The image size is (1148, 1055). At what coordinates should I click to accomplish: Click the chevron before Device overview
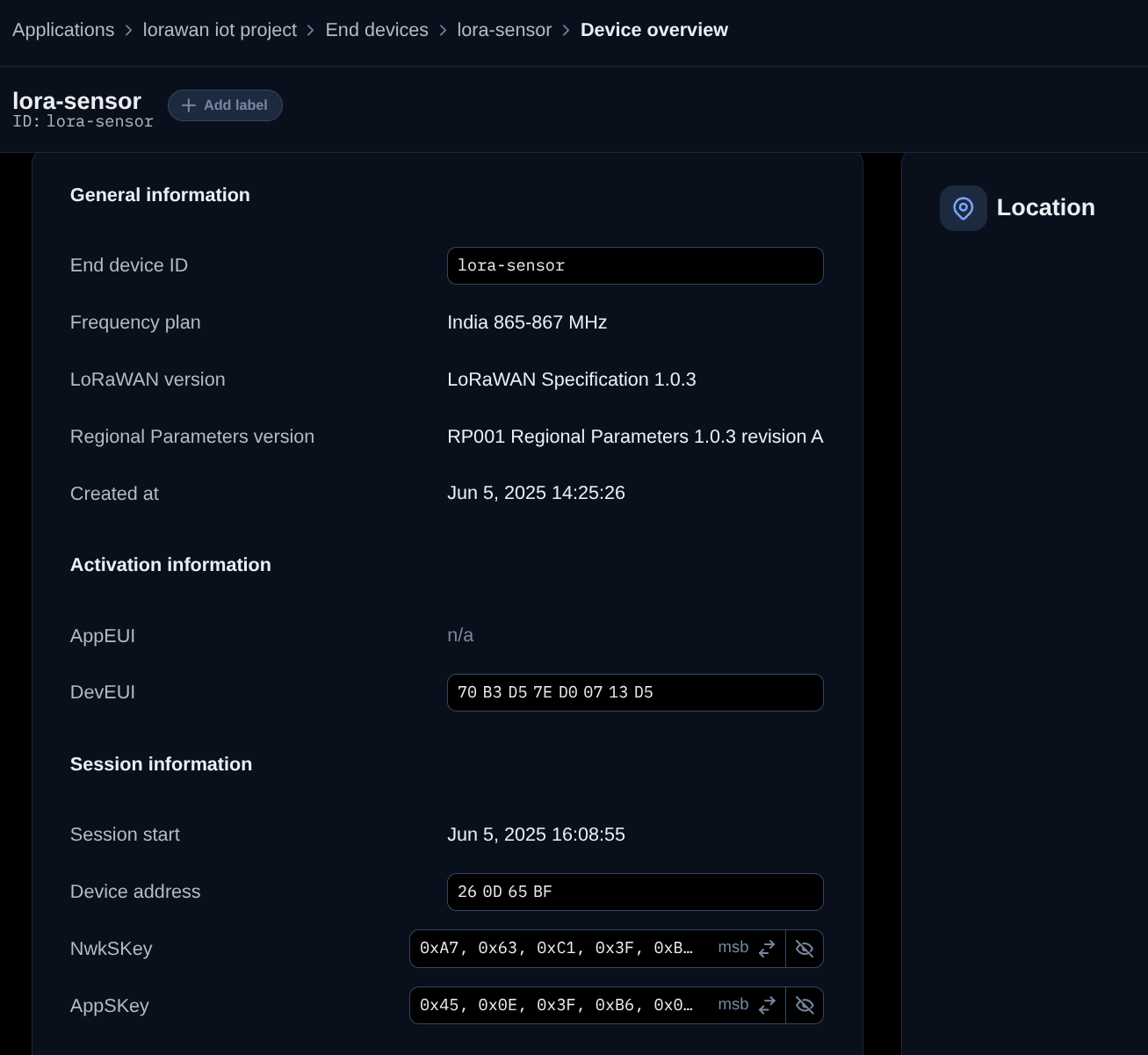point(566,30)
